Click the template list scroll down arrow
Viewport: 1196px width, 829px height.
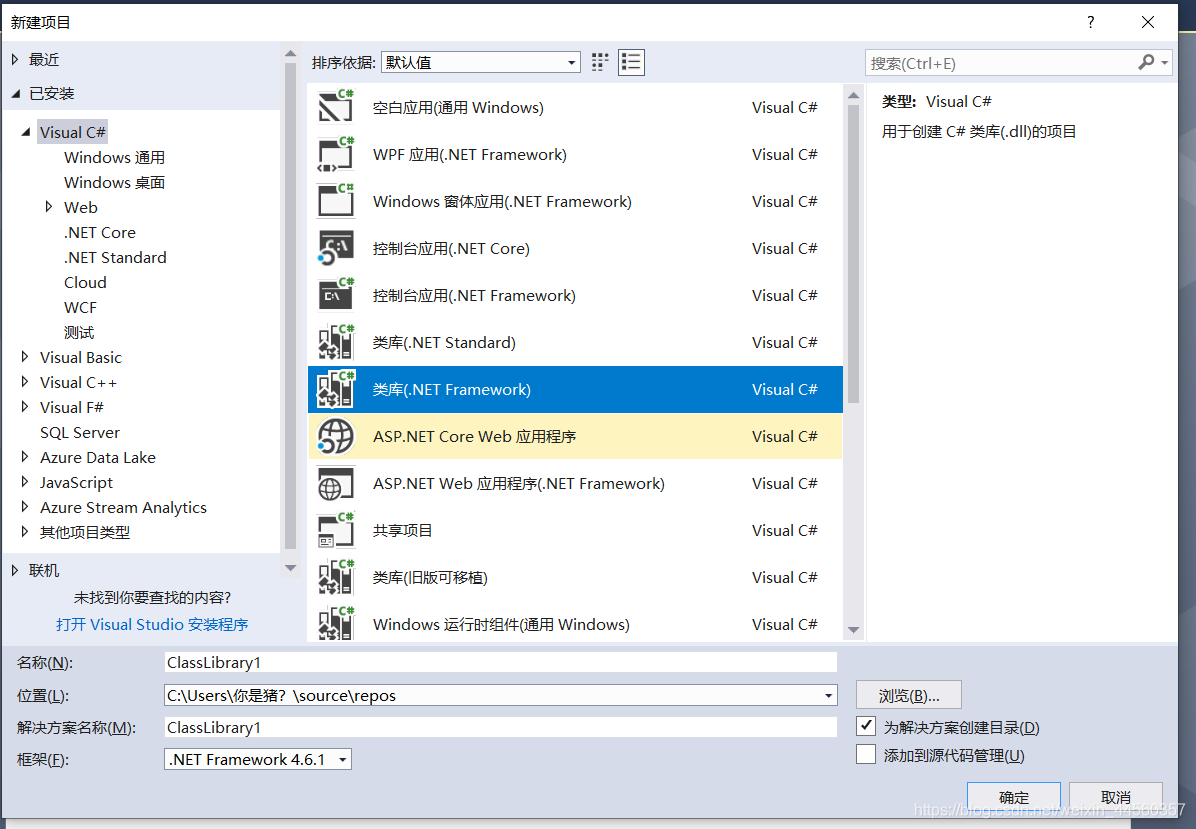click(854, 630)
